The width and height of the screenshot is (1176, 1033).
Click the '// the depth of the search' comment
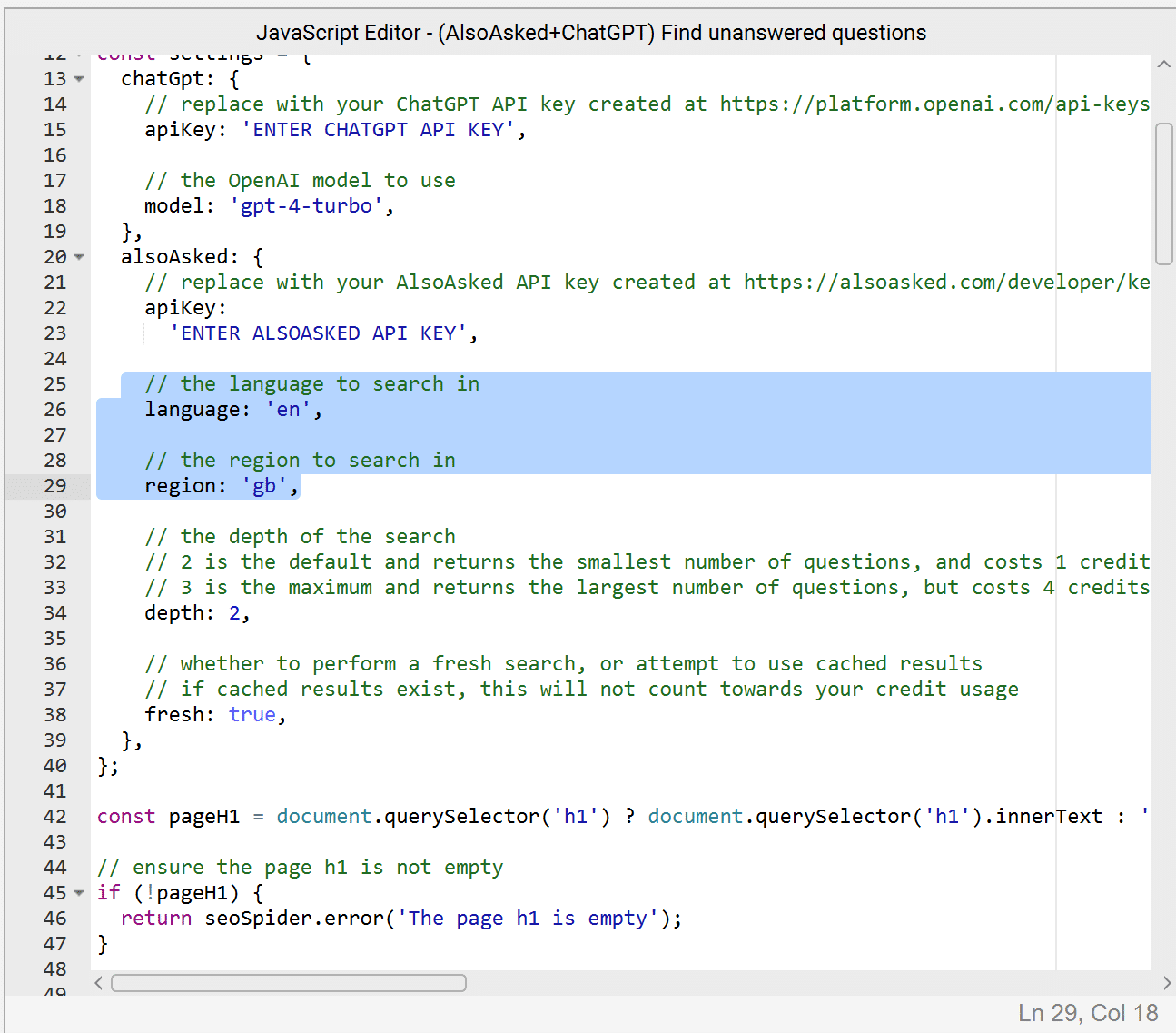pos(300,537)
